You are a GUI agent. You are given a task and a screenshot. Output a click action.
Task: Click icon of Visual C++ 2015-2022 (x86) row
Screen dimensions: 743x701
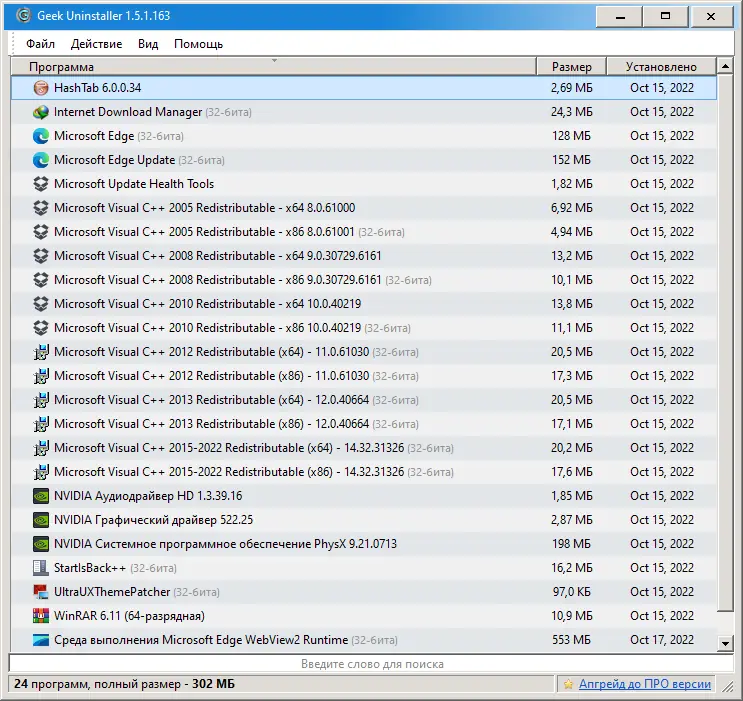[x=41, y=472]
